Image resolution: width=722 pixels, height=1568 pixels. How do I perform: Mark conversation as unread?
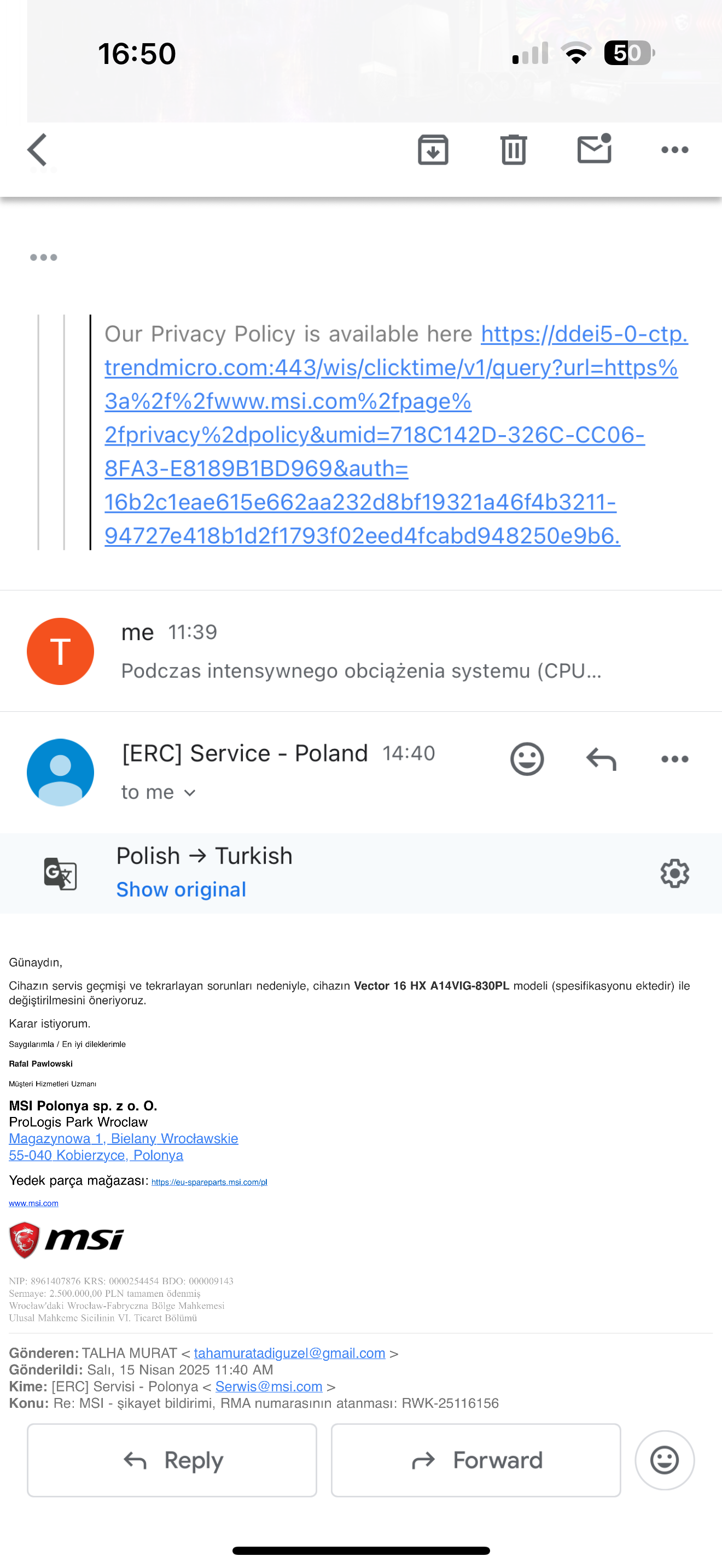(x=594, y=150)
